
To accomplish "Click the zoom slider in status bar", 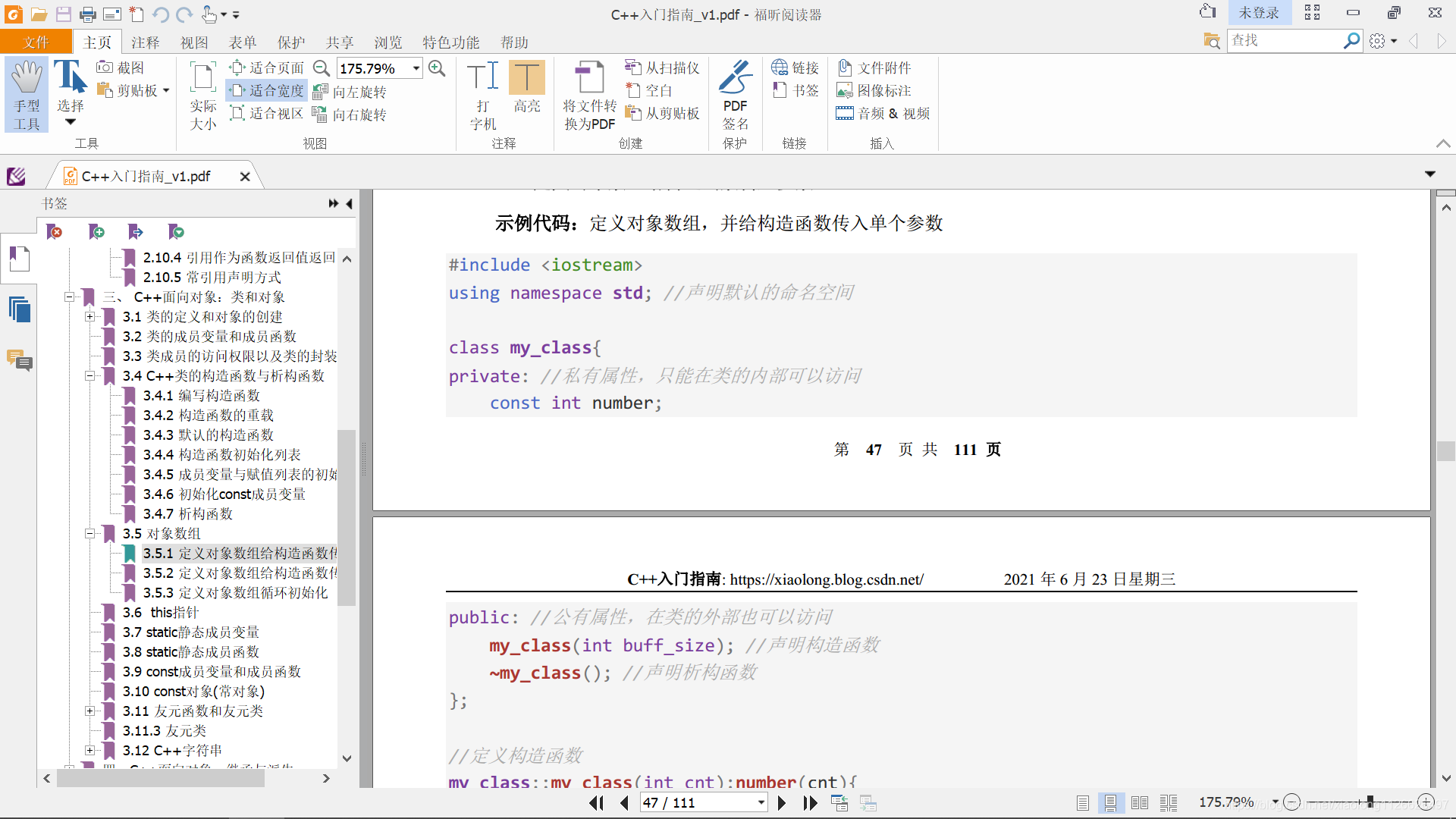I will point(1370,802).
